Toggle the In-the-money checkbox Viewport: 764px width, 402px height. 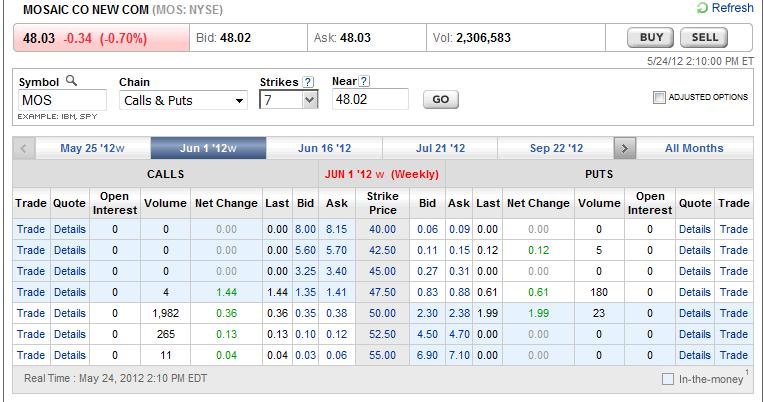click(x=668, y=380)
